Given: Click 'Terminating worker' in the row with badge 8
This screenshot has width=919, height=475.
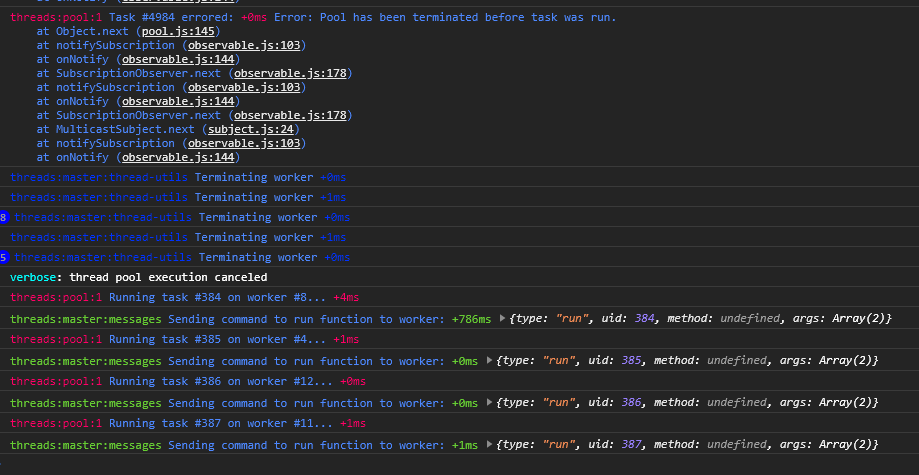Looking at the screenshot, I should coord(258,218).
